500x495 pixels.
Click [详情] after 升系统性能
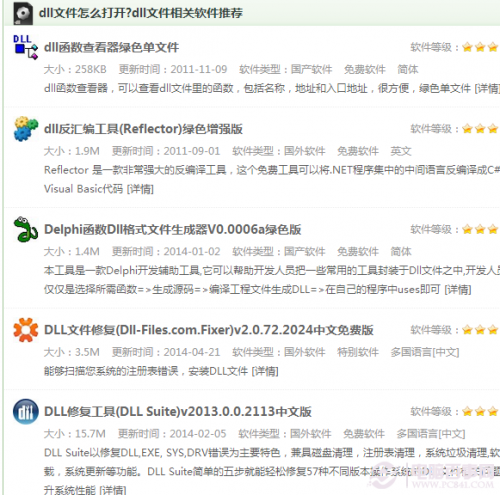(x=113, y=490)
